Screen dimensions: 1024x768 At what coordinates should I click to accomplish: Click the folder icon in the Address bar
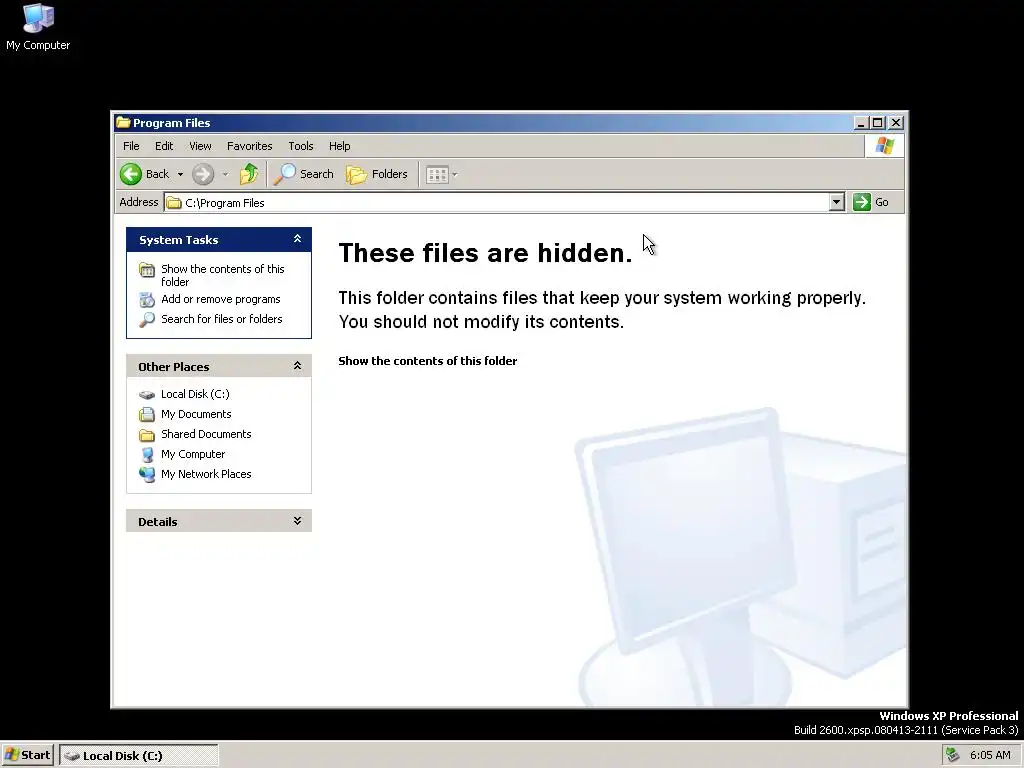coord(174,202)
